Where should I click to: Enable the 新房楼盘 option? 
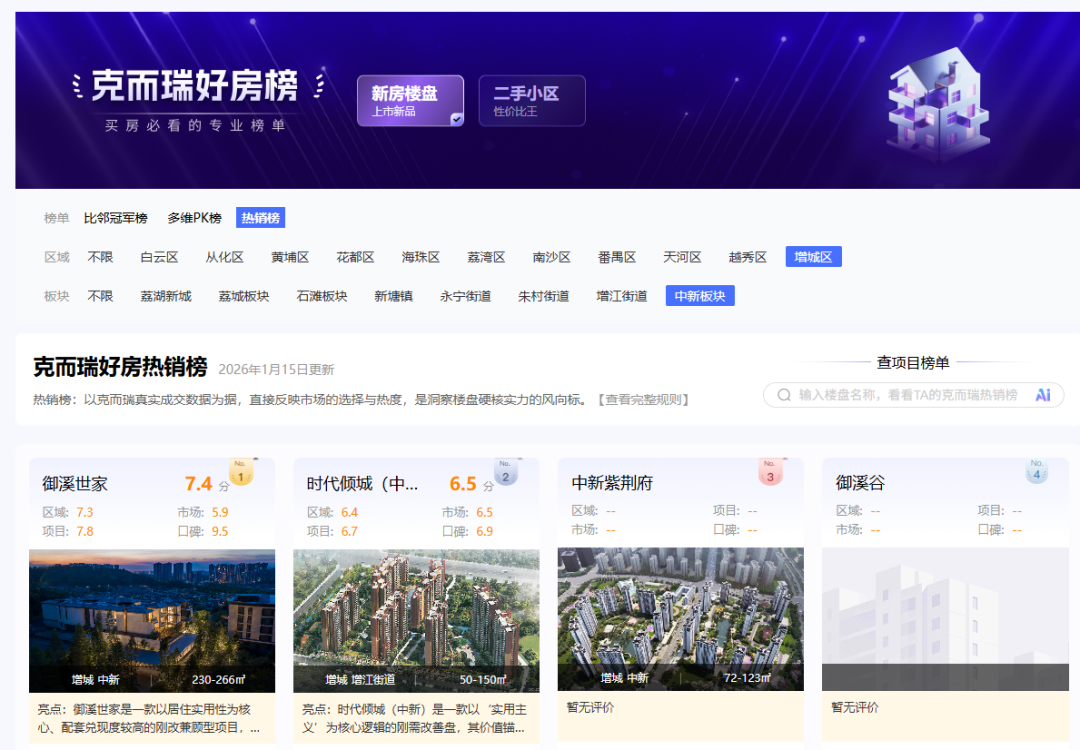point(410,100)
